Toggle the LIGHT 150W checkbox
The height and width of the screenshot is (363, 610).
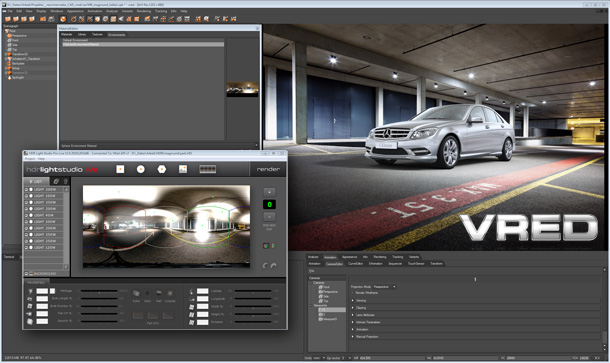point(26,196)
